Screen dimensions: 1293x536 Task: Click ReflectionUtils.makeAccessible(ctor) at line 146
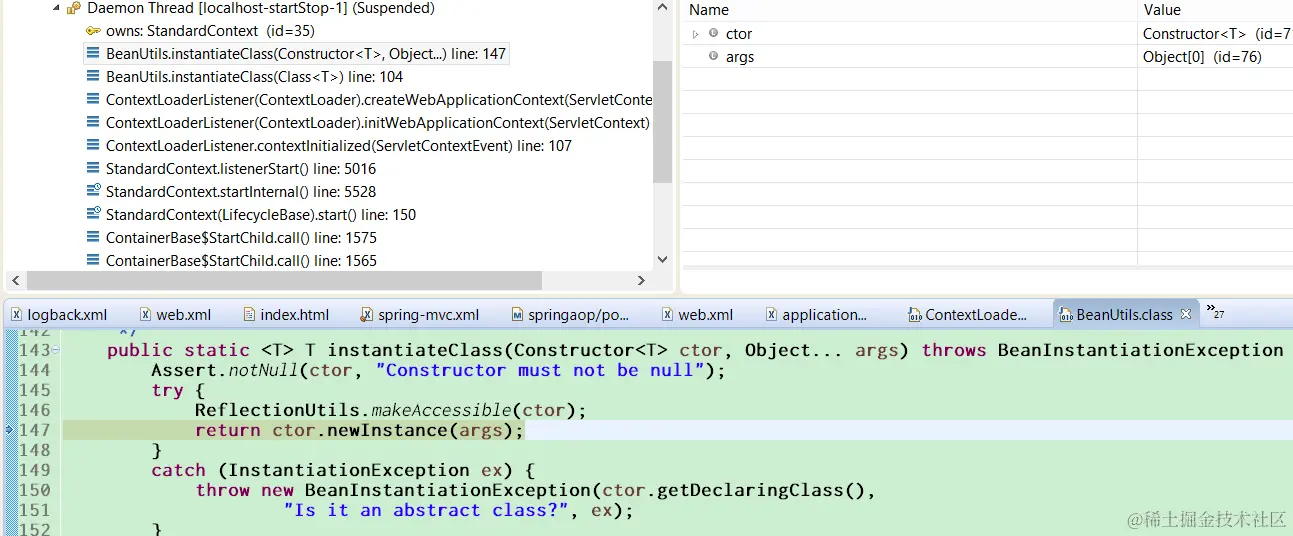(390, 410)
